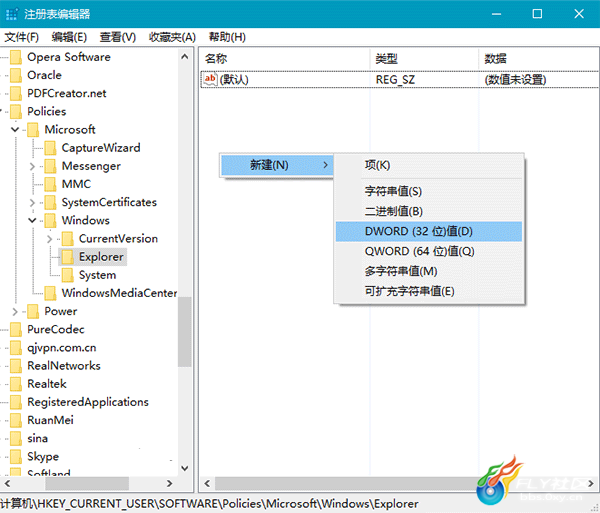Click the Oracle folder icon
Viewport: 600px width, 513px height.
click(16, 75)
